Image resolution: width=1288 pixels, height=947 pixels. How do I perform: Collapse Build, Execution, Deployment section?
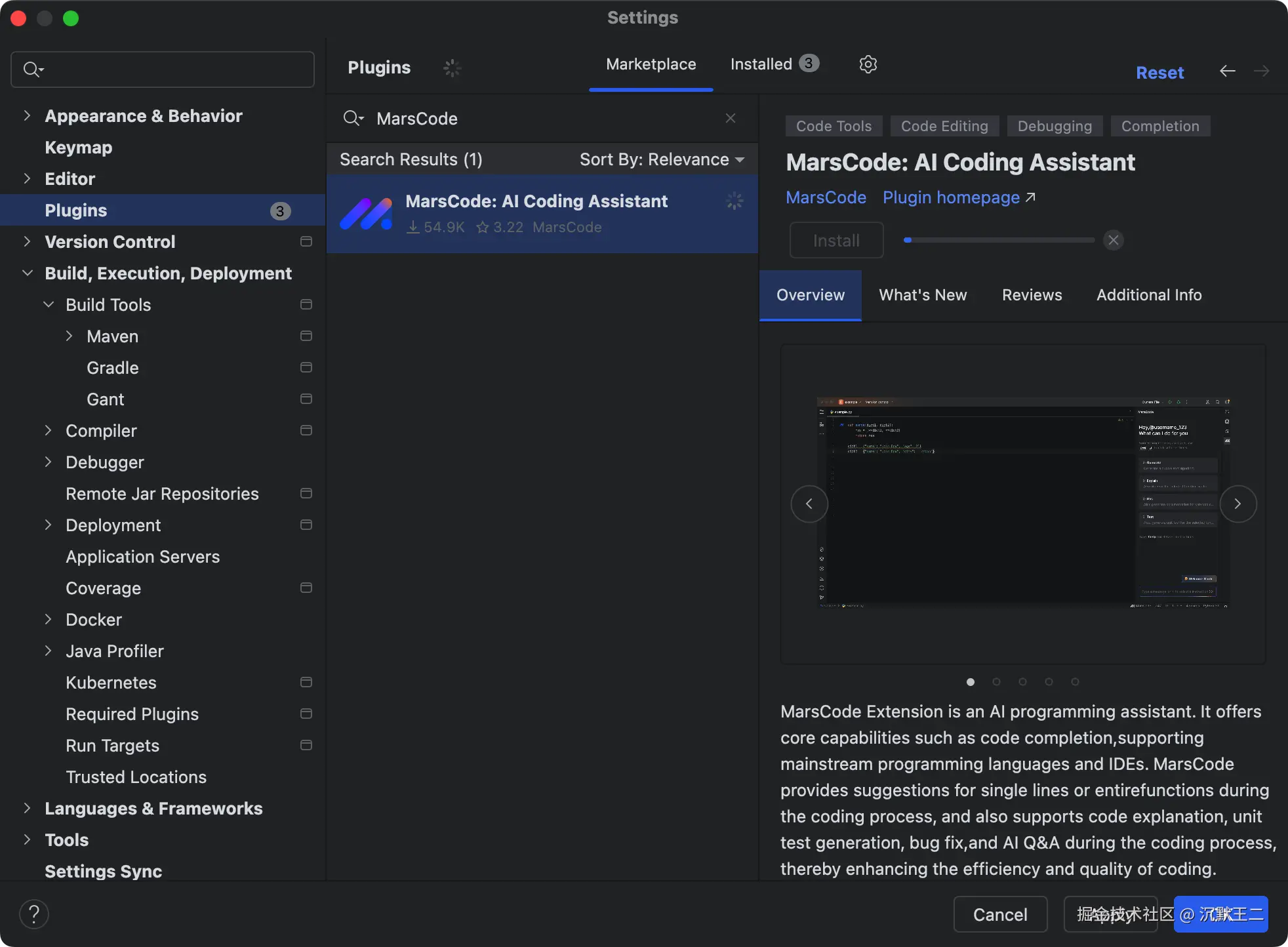click(27, 273)
